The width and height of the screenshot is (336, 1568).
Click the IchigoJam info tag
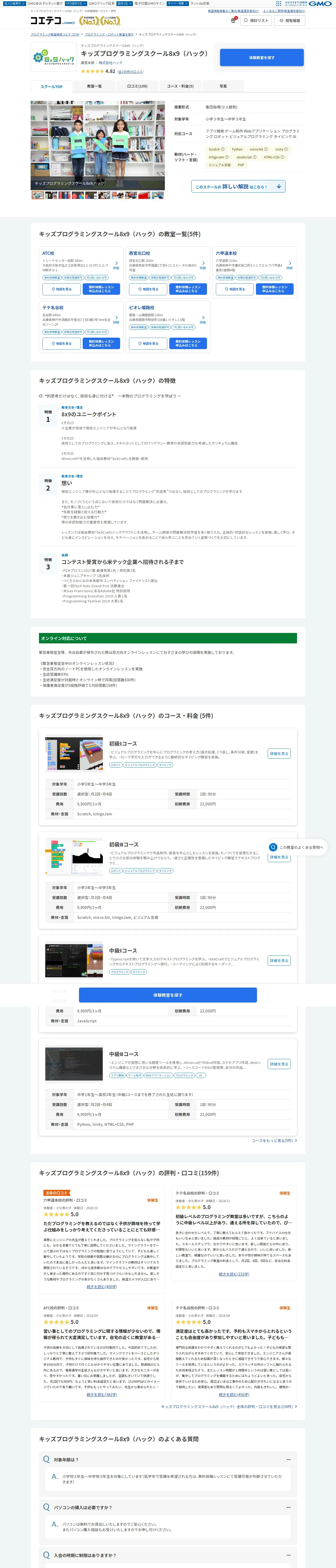pos(218,157)
